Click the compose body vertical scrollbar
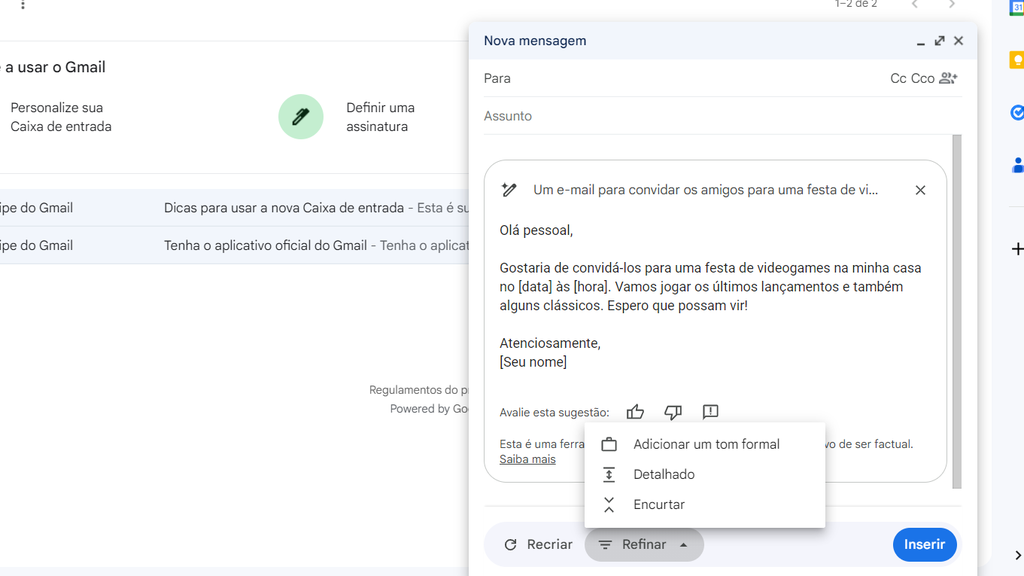Screen dimensions: 1024x576 pos(957,312)
